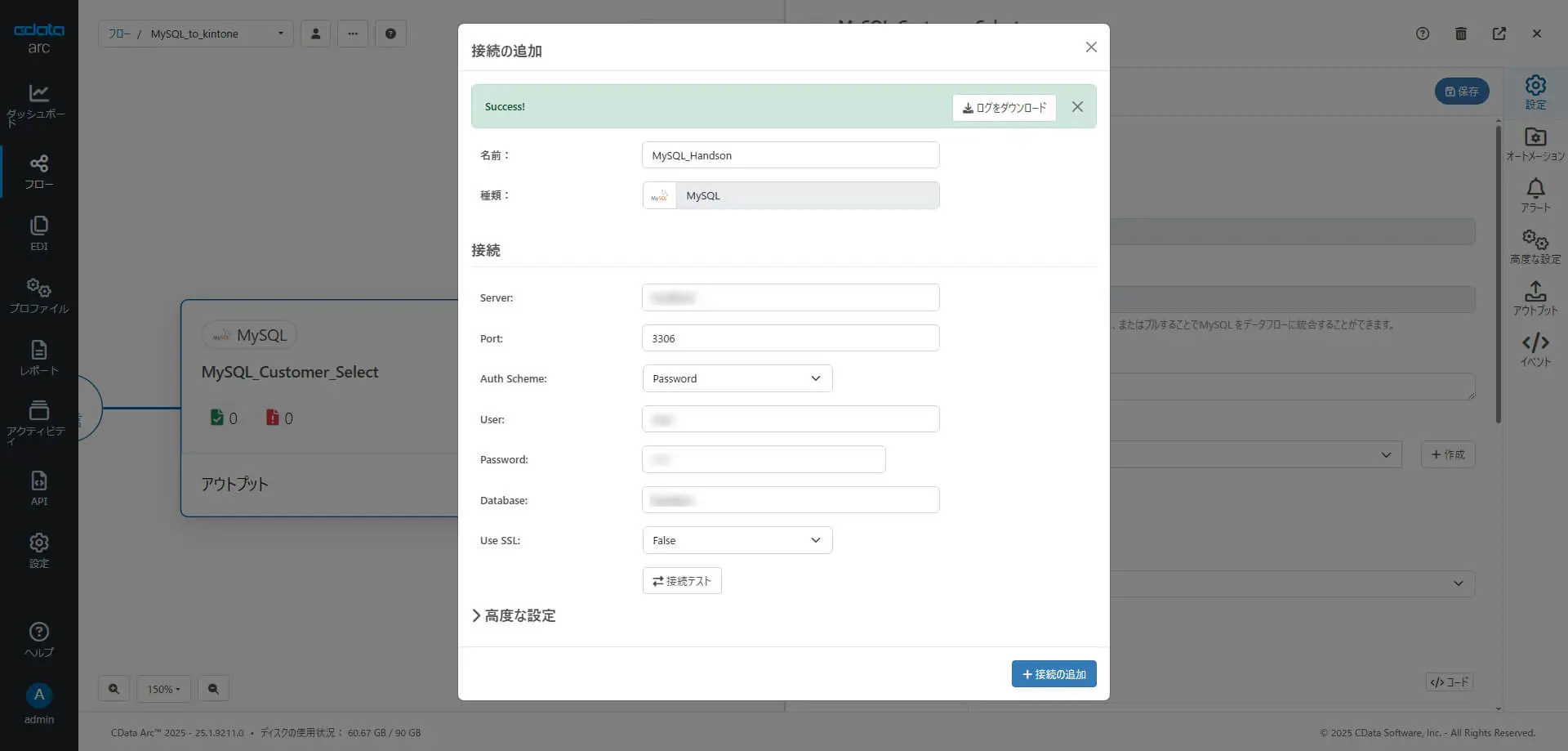Click the 作成 create button
1568x751 pixels.
(x=1448, y=454)
